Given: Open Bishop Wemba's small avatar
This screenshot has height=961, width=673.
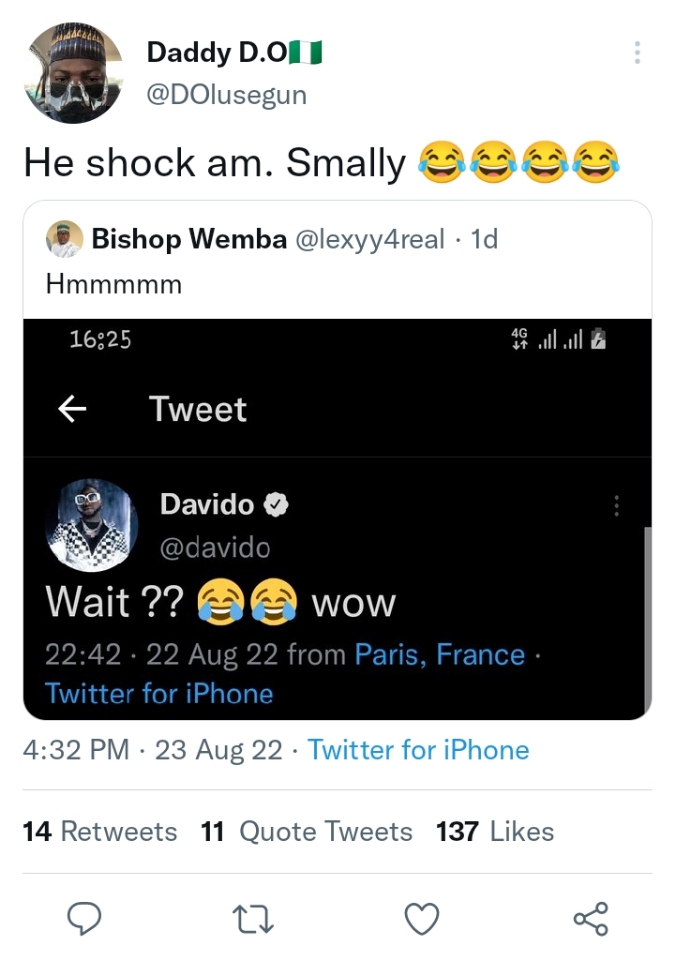Looking at the screenshot, I should [x=64, y=239].
